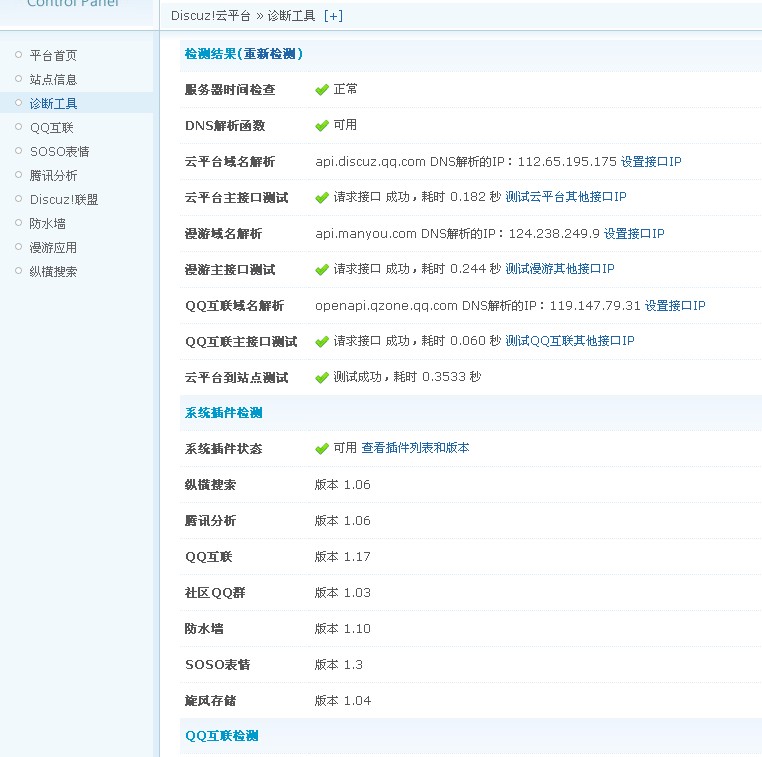The width and height of the screenshot is (762, 757).
Task: Click 测试QQ互联其他接口IP link
Action: pyautogui.click(x=570, y=341)
